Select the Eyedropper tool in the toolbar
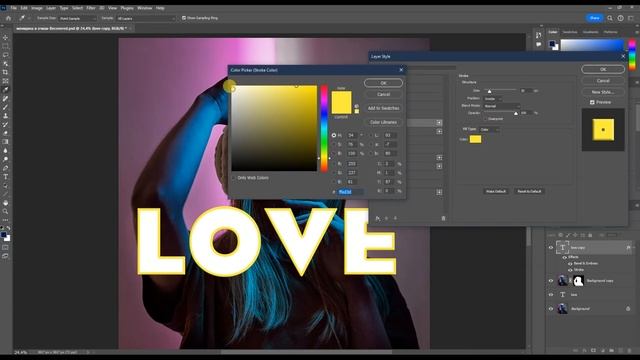The image size is (640, 360). (5, 90)
